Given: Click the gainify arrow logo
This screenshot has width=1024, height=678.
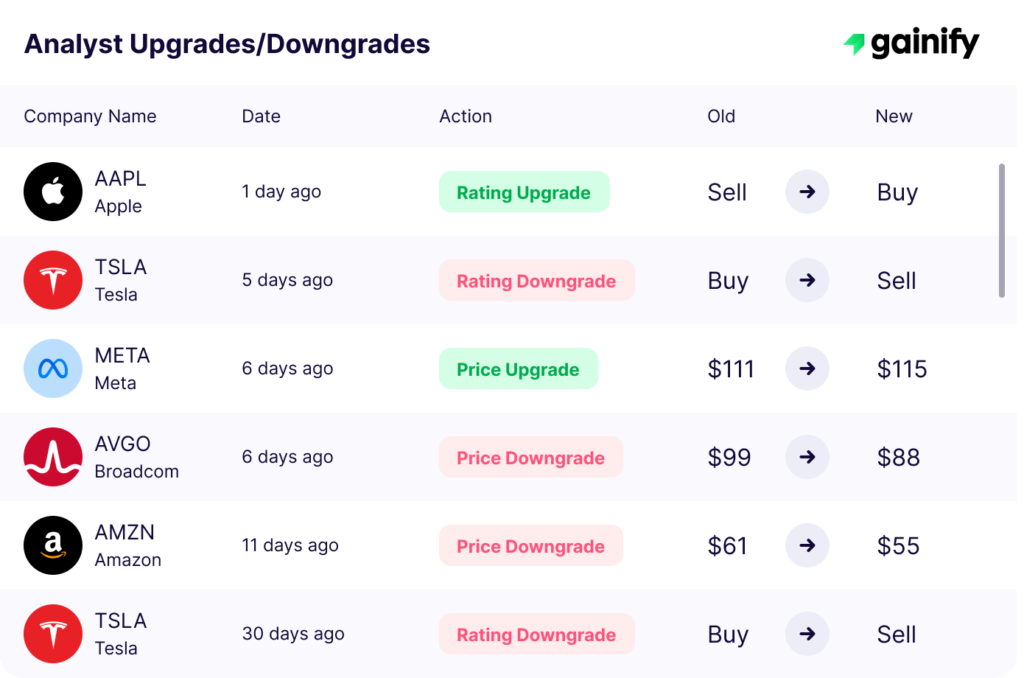Looking at the screenshot, I should pyautogui.click(x=855, y=42).
